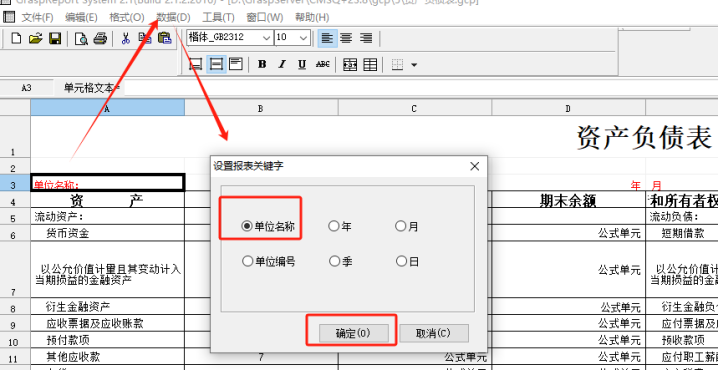Choose the 单位编号 radio option
Screen dimensions: 719x371
[268, 261]
